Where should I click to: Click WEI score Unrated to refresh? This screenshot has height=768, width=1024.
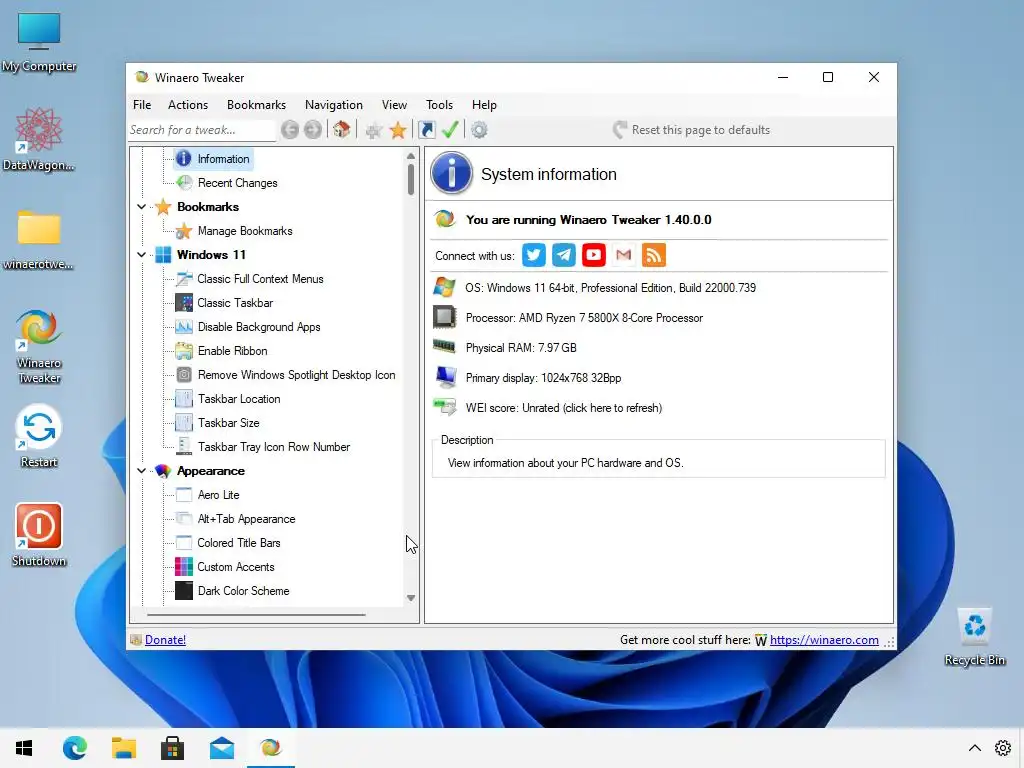[564, 408]
